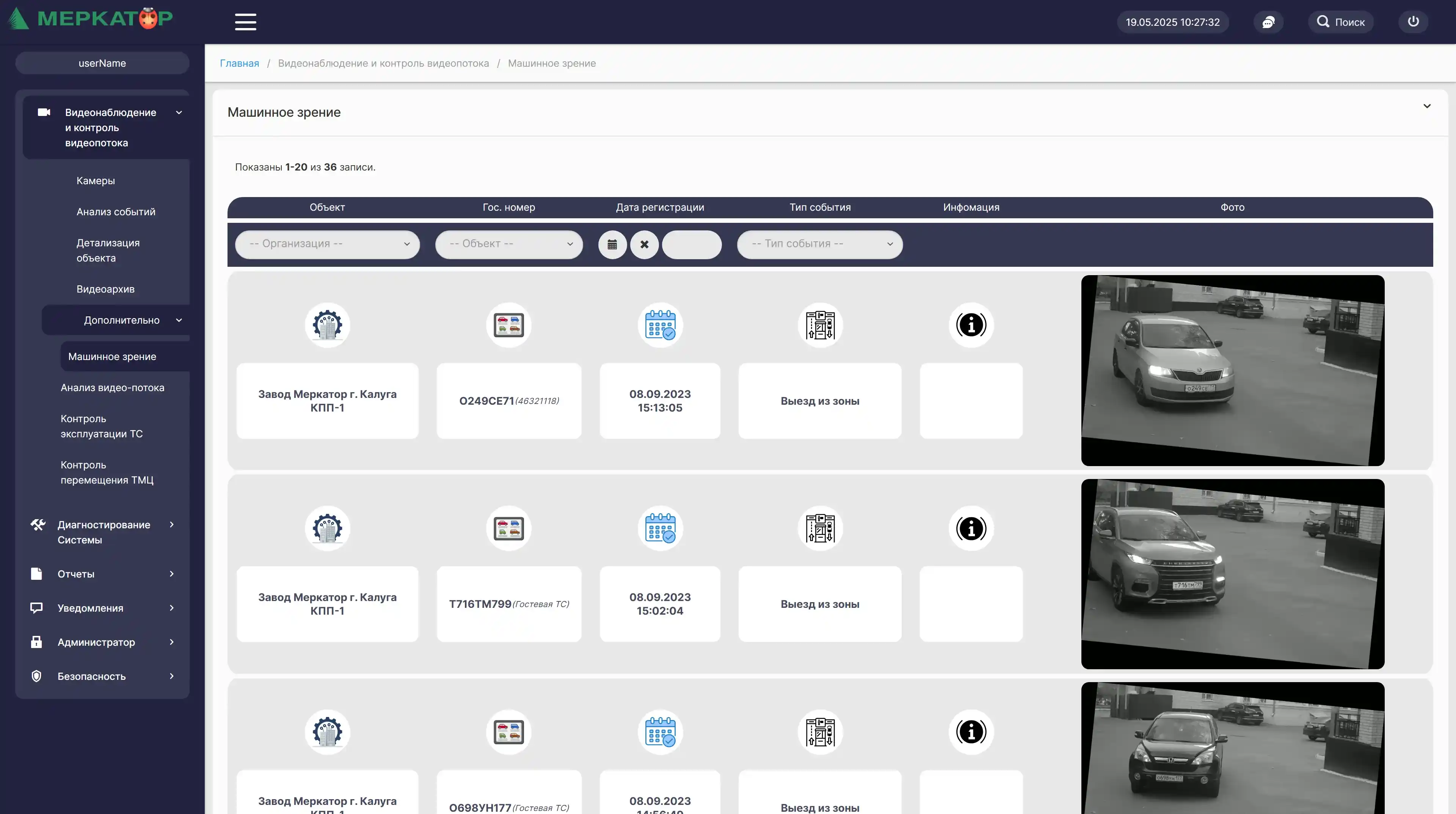Click the Поиск search button
The image size is (1456, 814).
[x=1341, y=22]
